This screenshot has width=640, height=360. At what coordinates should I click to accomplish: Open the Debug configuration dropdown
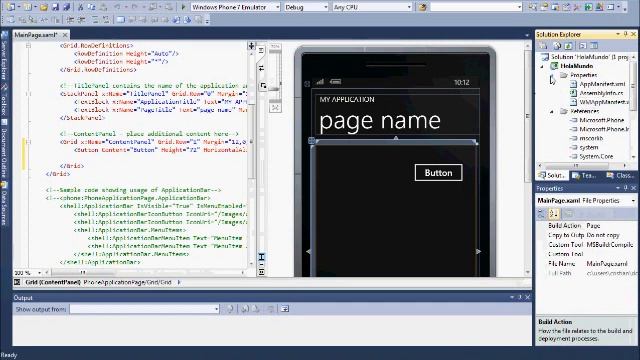coord(325,7)
